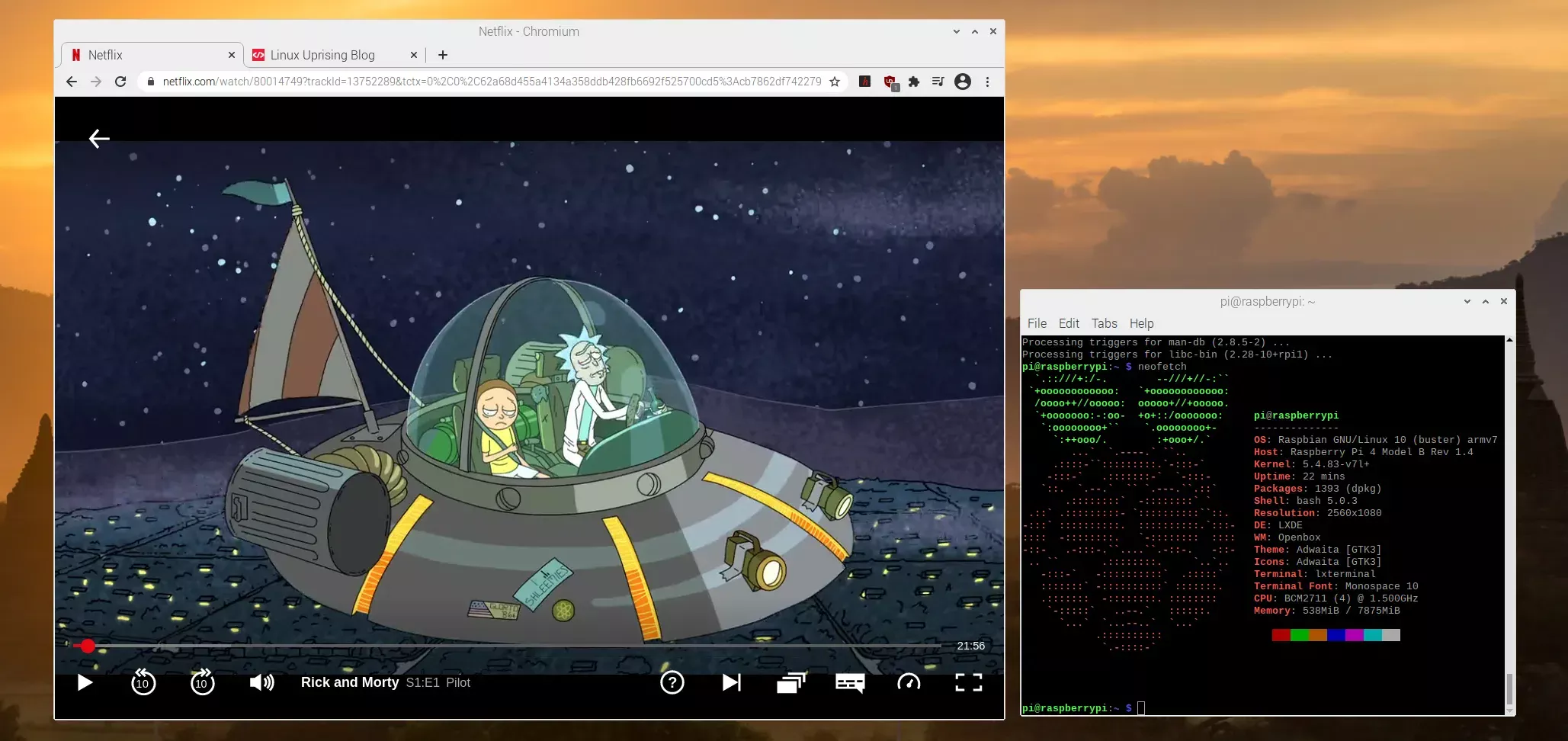Click the back arrow to exit playback

point(98,138)
